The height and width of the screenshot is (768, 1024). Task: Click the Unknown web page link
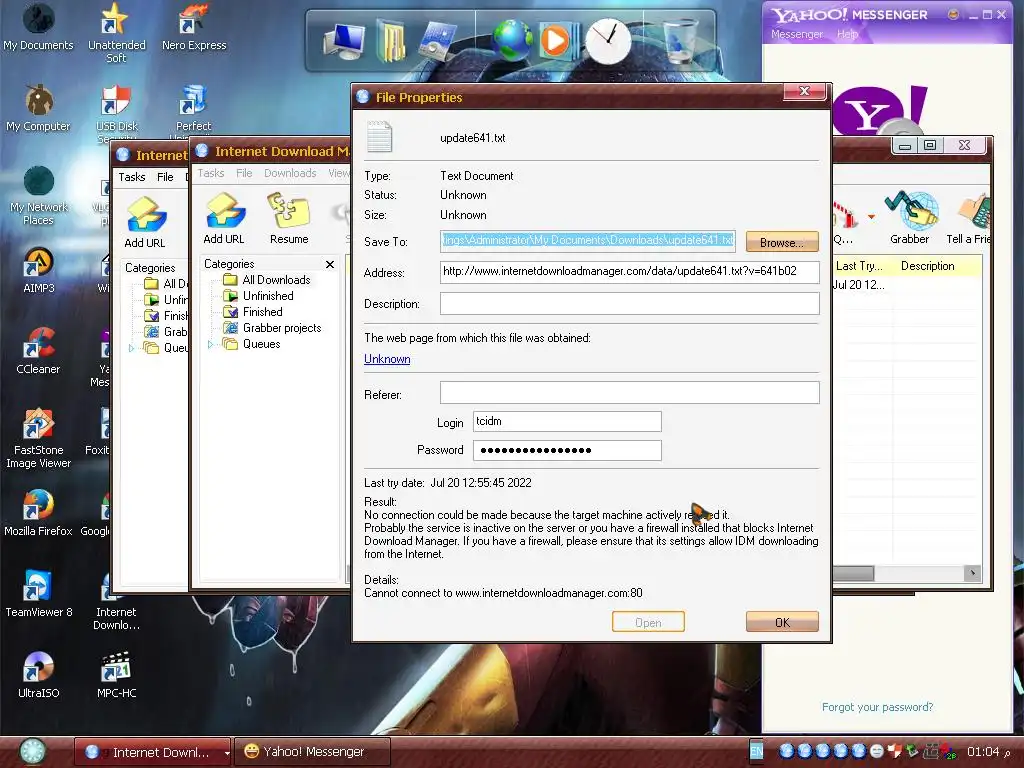pos(387,359)
